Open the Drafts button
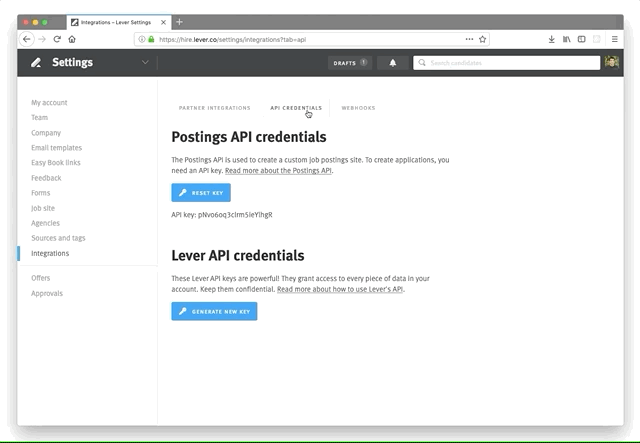Screen dimensions: 640x443 (x=350, y=63)
